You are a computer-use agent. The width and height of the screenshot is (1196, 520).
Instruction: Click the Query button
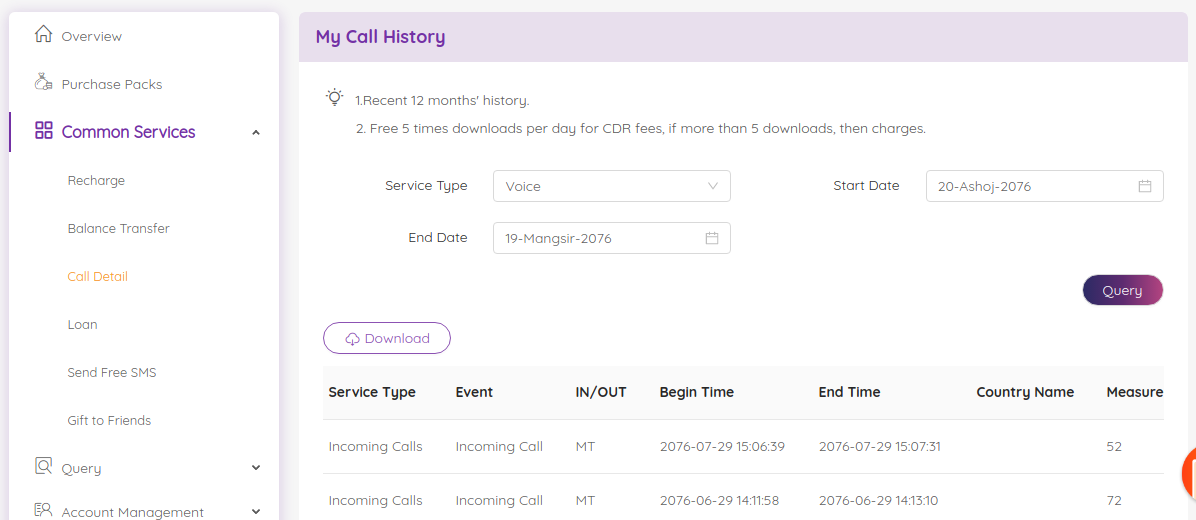(x=1123, y=290)
